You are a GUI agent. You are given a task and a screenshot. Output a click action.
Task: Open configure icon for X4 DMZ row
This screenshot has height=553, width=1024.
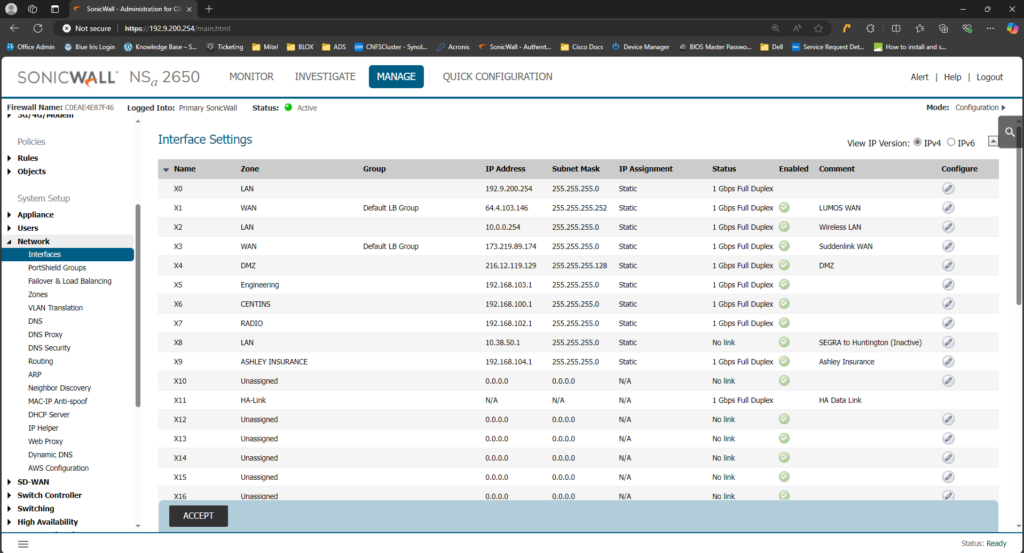click(x=947, y=265)
